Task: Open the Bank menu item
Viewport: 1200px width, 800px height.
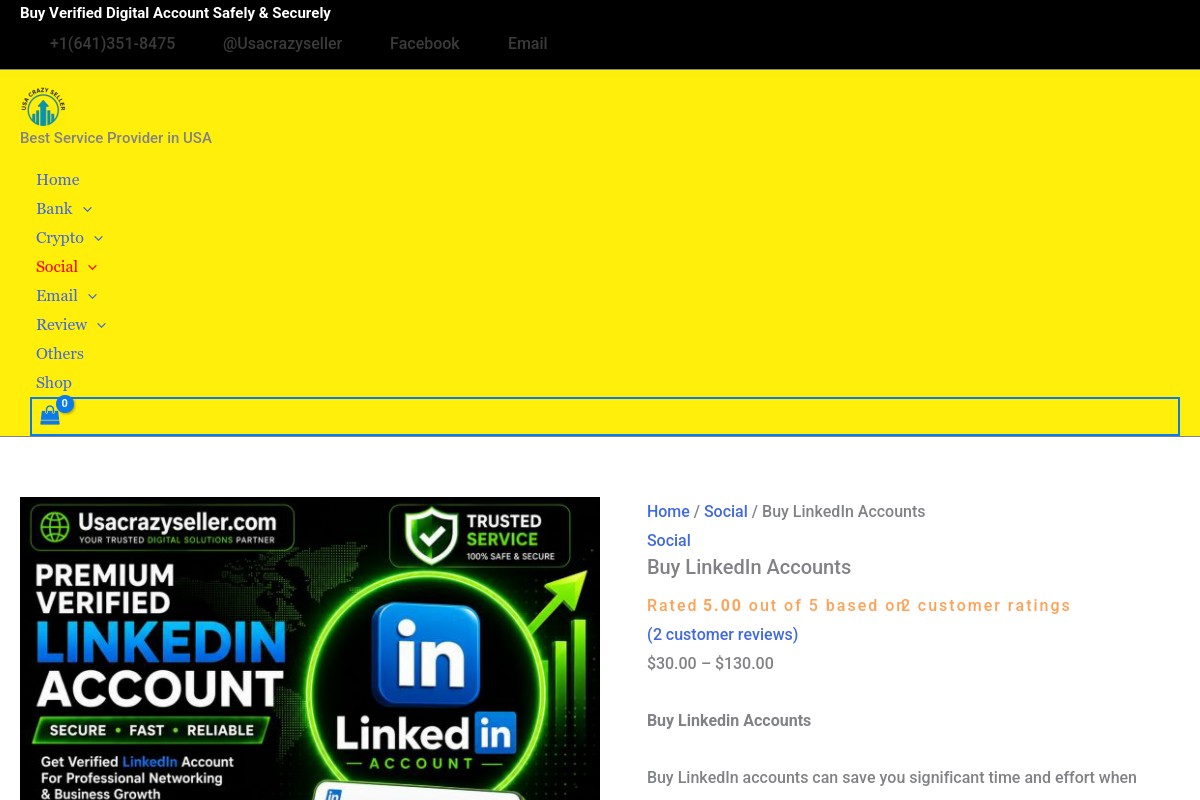Action: pos(54,209)
